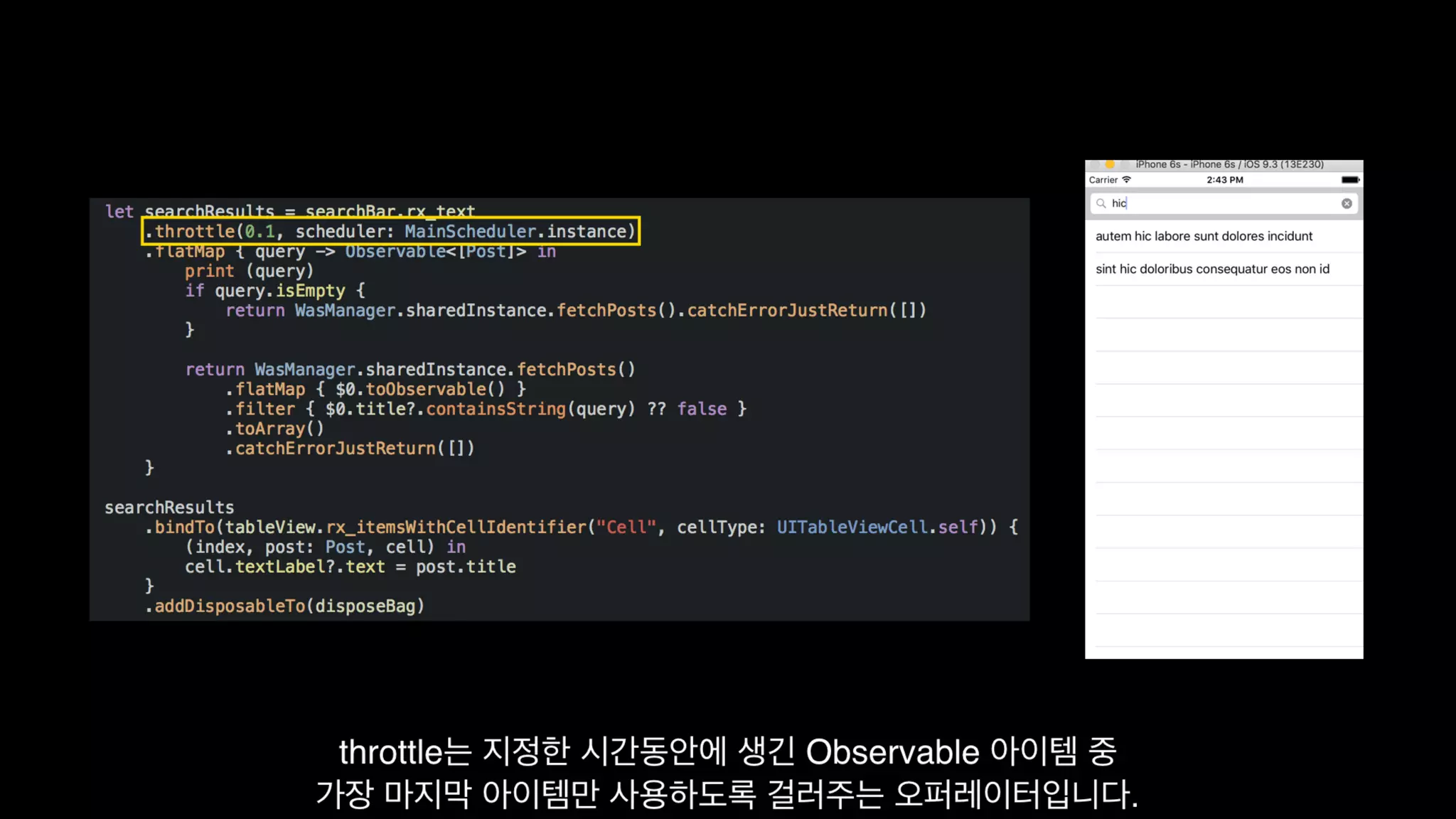Click the iPhone 6s simulator title bar
Screen dimensions: 1456x819
tap(1229, 164)
